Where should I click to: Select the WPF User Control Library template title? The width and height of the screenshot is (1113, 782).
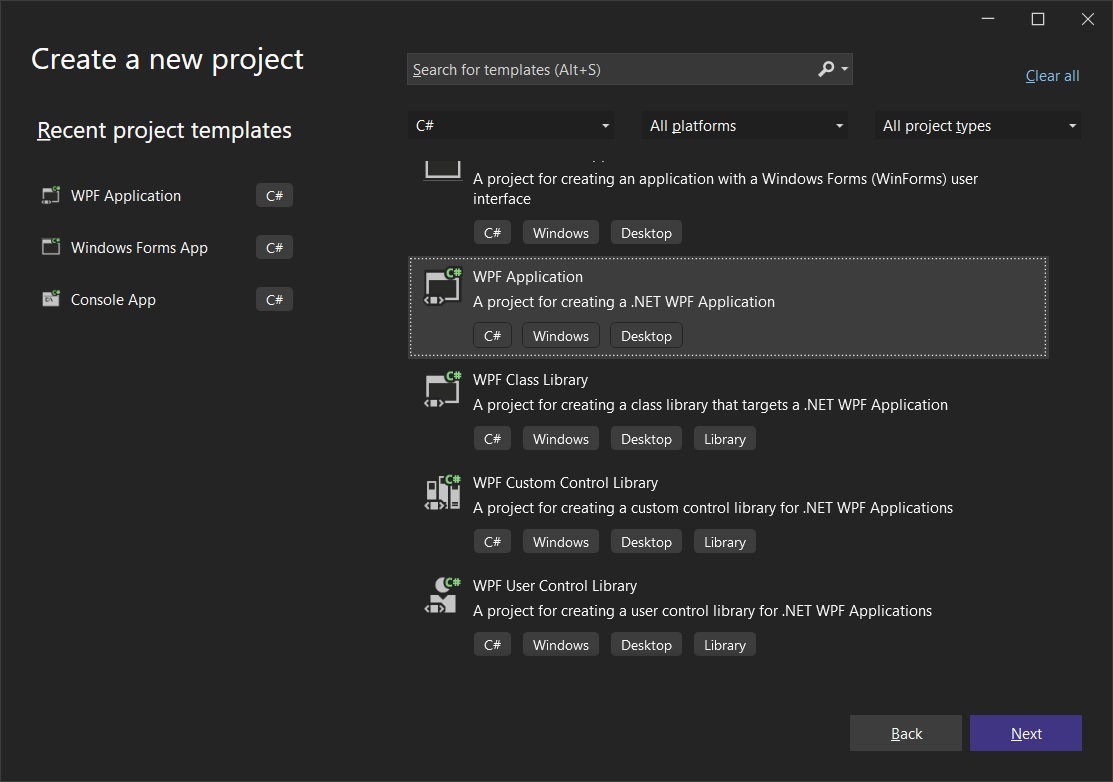pos(554,585)
